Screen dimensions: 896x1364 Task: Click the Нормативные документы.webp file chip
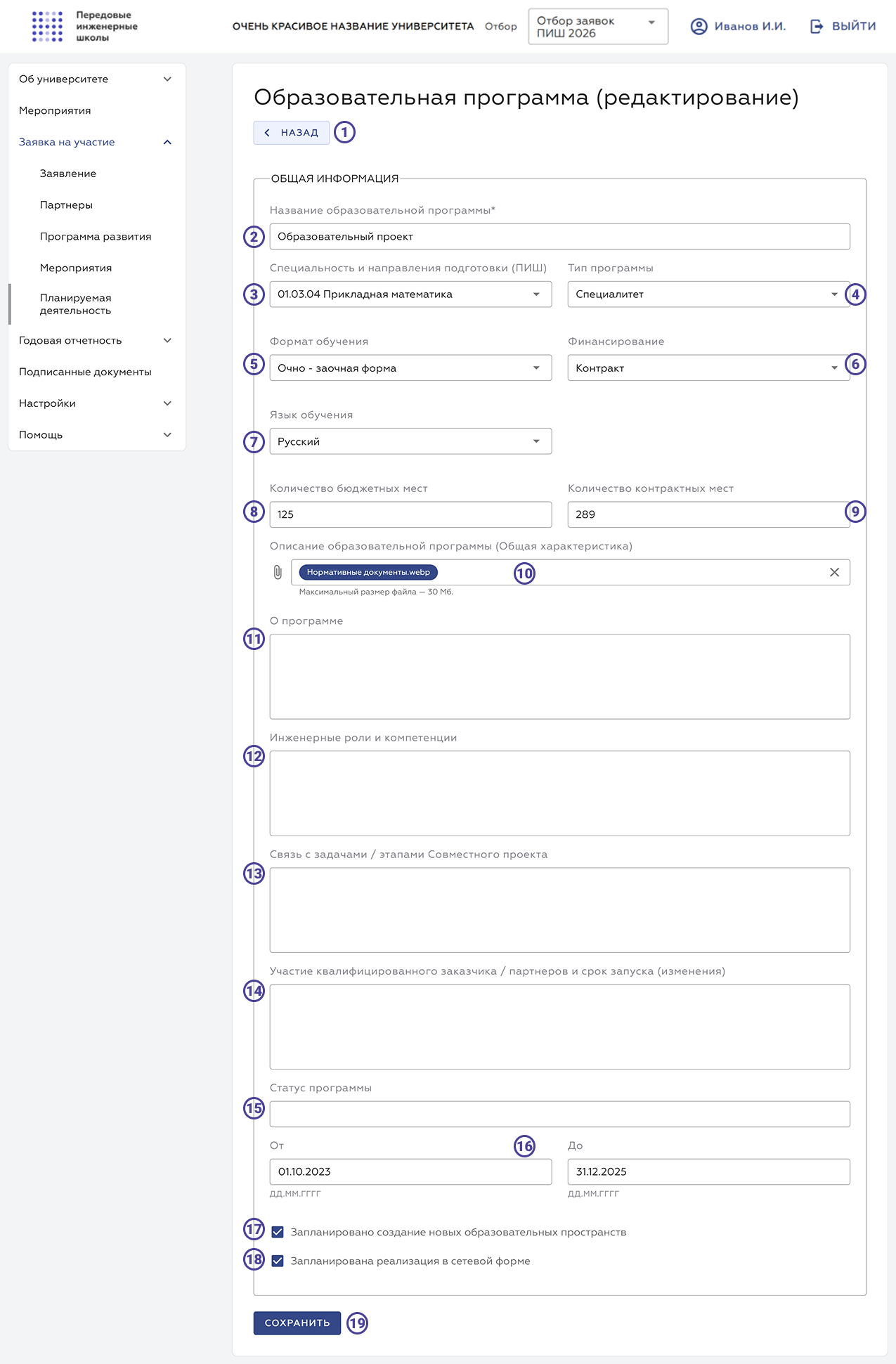[x=368, y=572]
